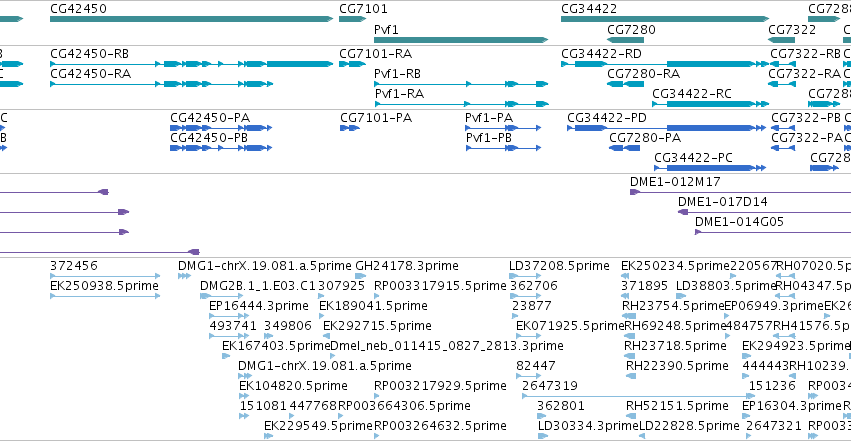The height and width of the screenshot is (441, 851).
Task: Open the LD30334.3prime EST label
Action: coord(588,426)
